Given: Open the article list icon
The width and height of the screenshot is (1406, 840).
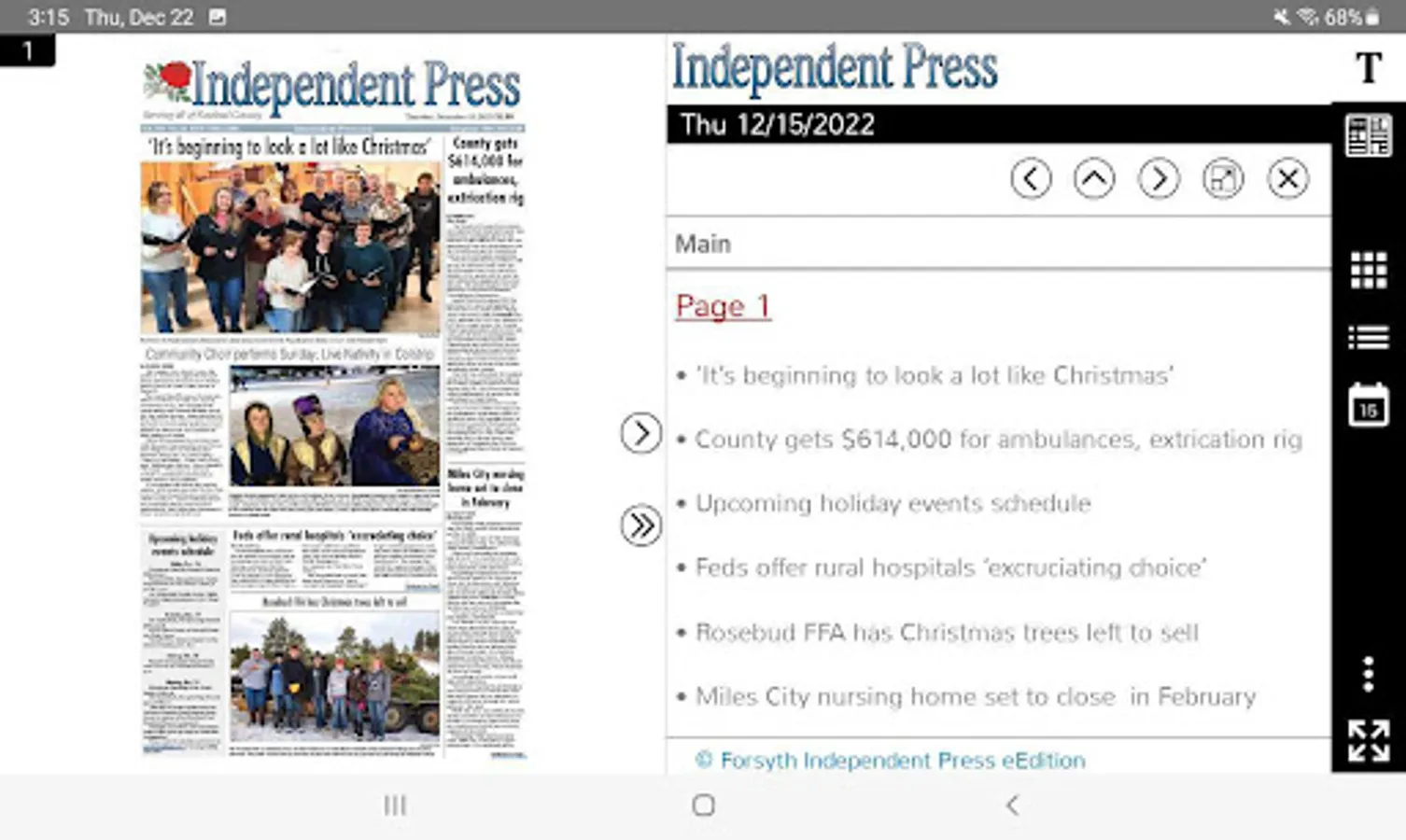Looking at the screenshot, I should coord(1368,337).
